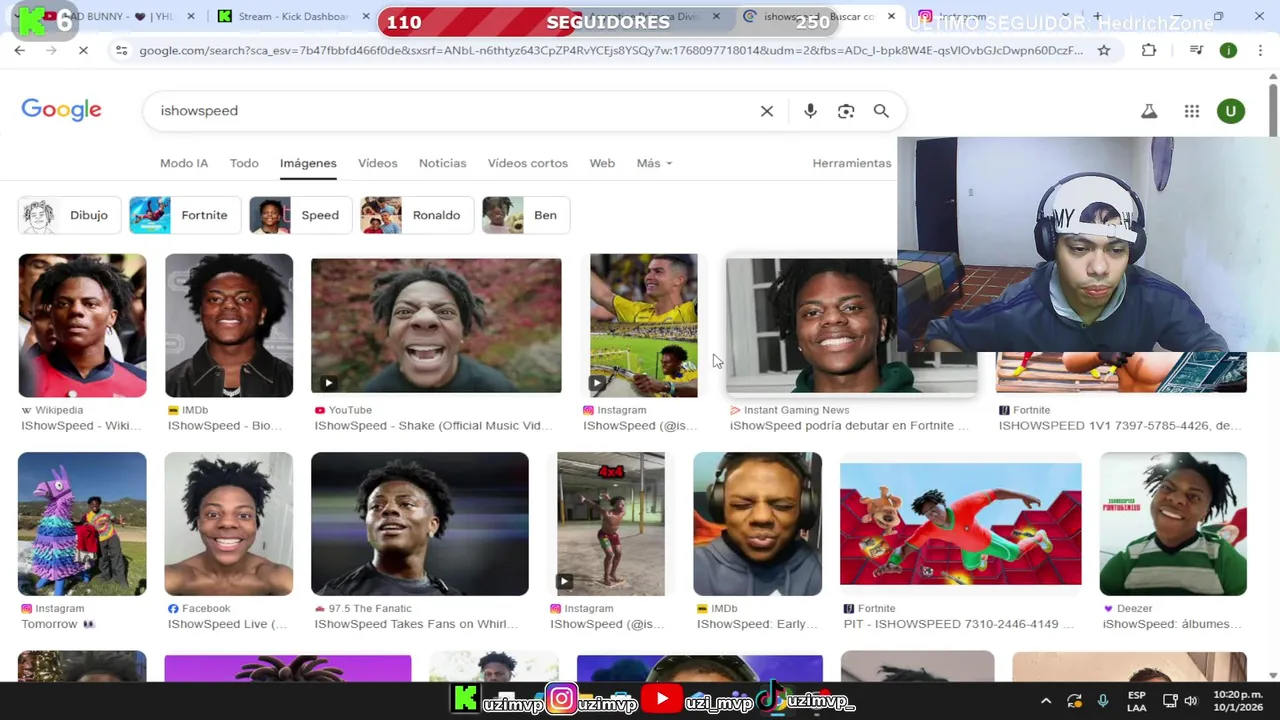Open Search Labs flask icon
This screenshot has height=720, width=1280.
[x=1149, y=112]
